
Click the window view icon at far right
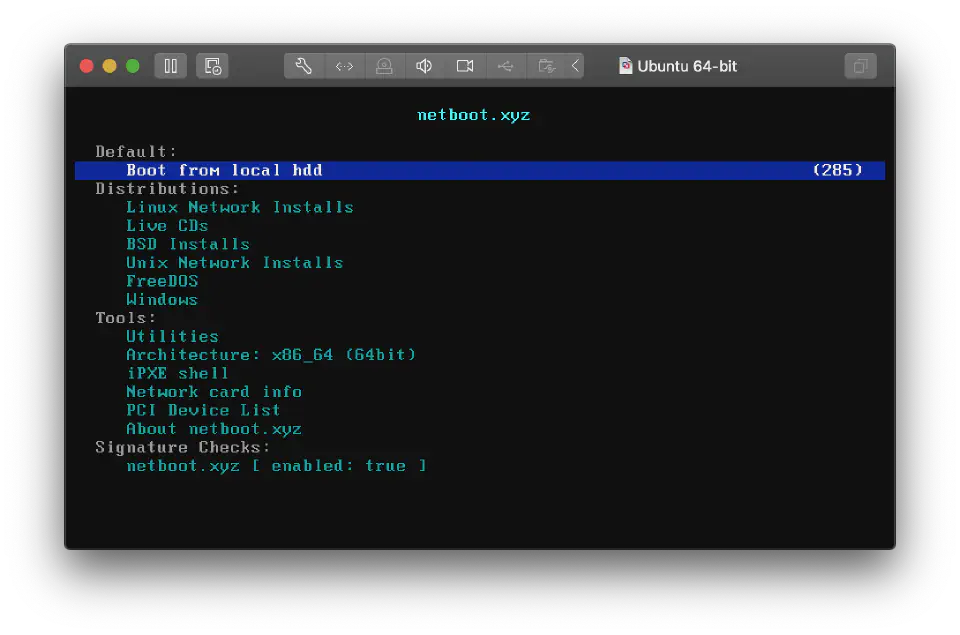click(859, 66)
